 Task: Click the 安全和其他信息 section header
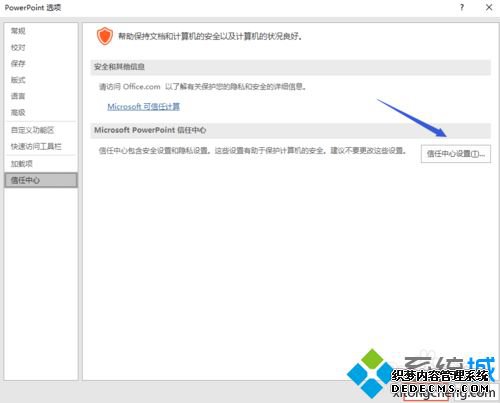pos(290,67)
